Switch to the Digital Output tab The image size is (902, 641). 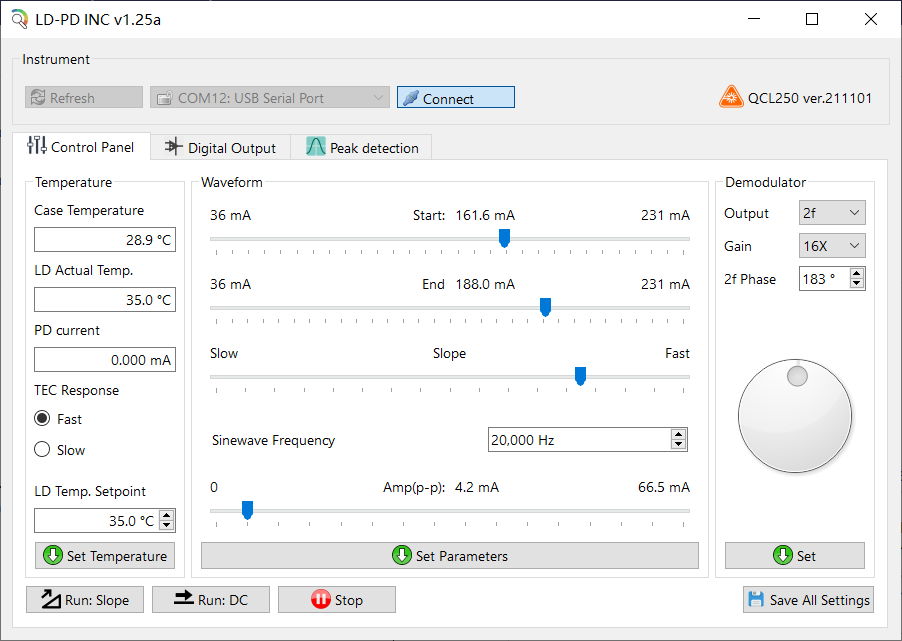pyautogui.click(x=220, y=148)
